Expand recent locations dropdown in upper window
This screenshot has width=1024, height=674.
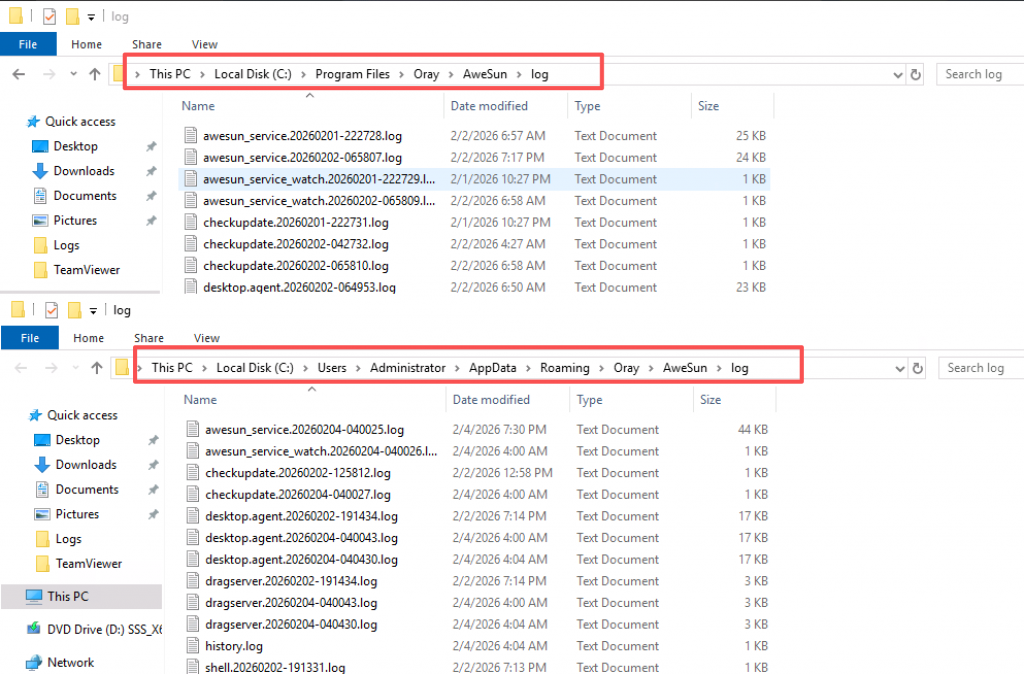73,75
